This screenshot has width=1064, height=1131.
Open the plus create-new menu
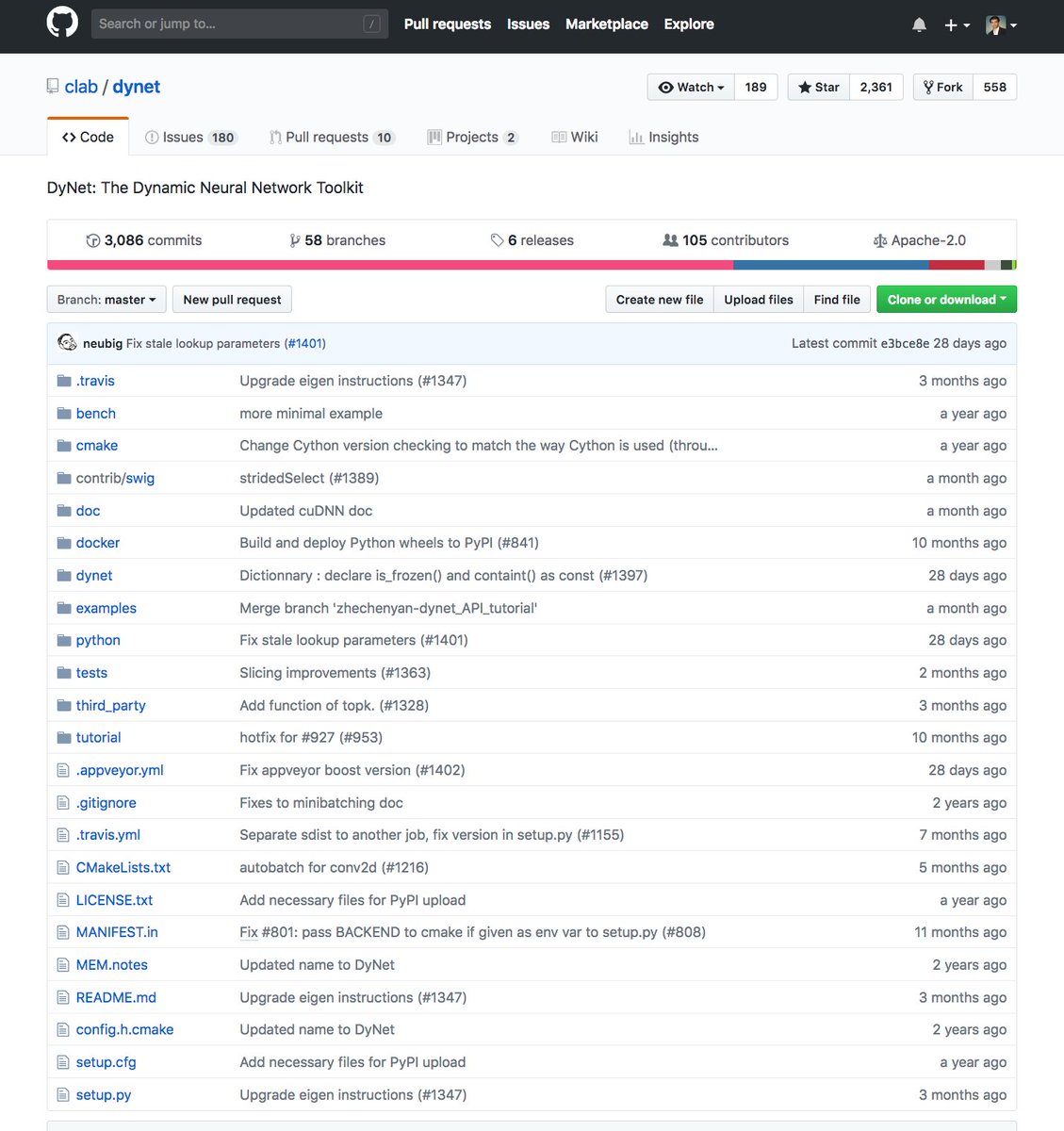957,25
